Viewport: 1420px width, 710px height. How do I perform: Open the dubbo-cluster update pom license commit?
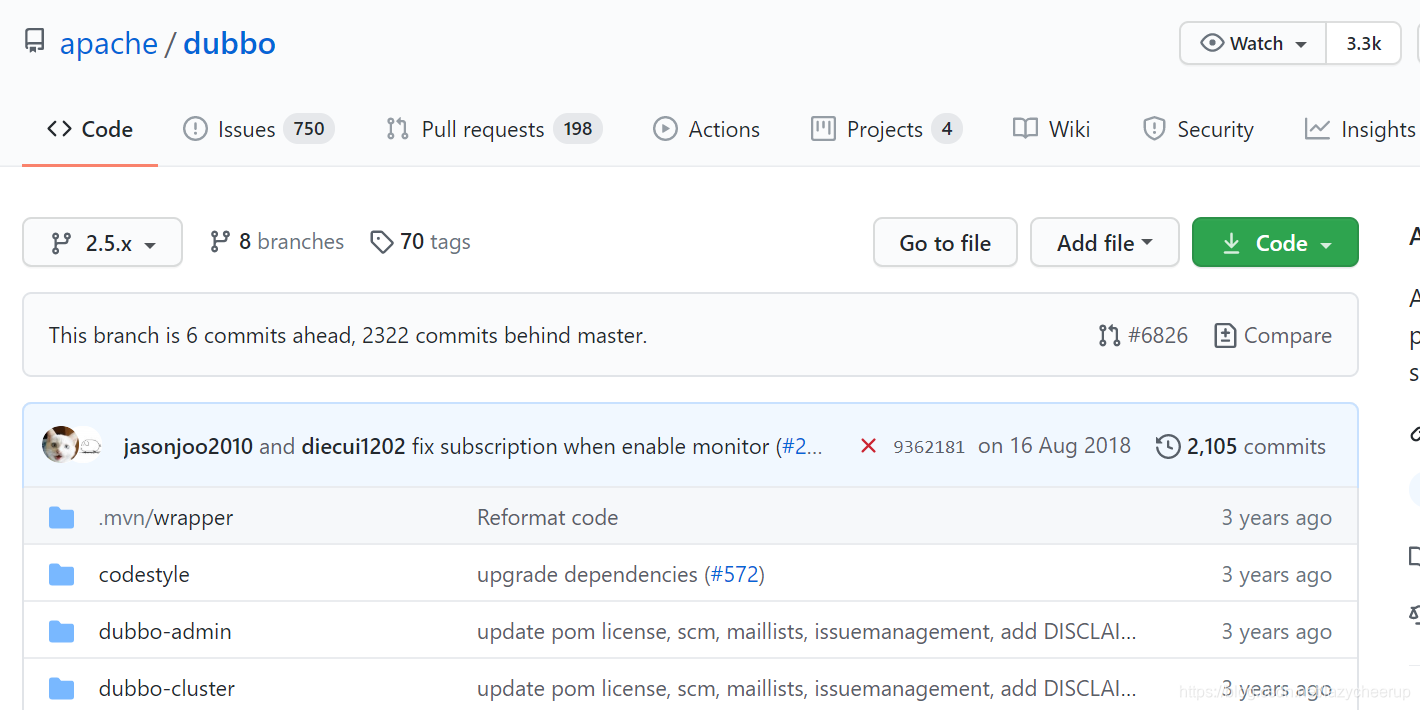point(807,689)
